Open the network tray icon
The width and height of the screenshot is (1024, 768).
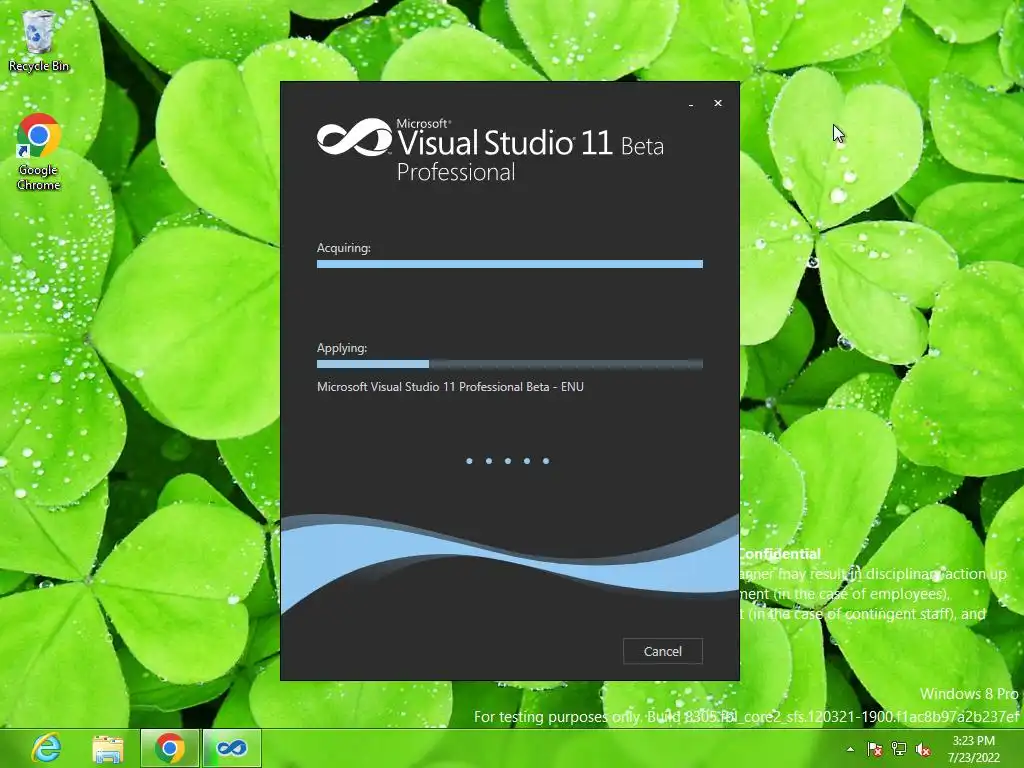tap(899, 749)
